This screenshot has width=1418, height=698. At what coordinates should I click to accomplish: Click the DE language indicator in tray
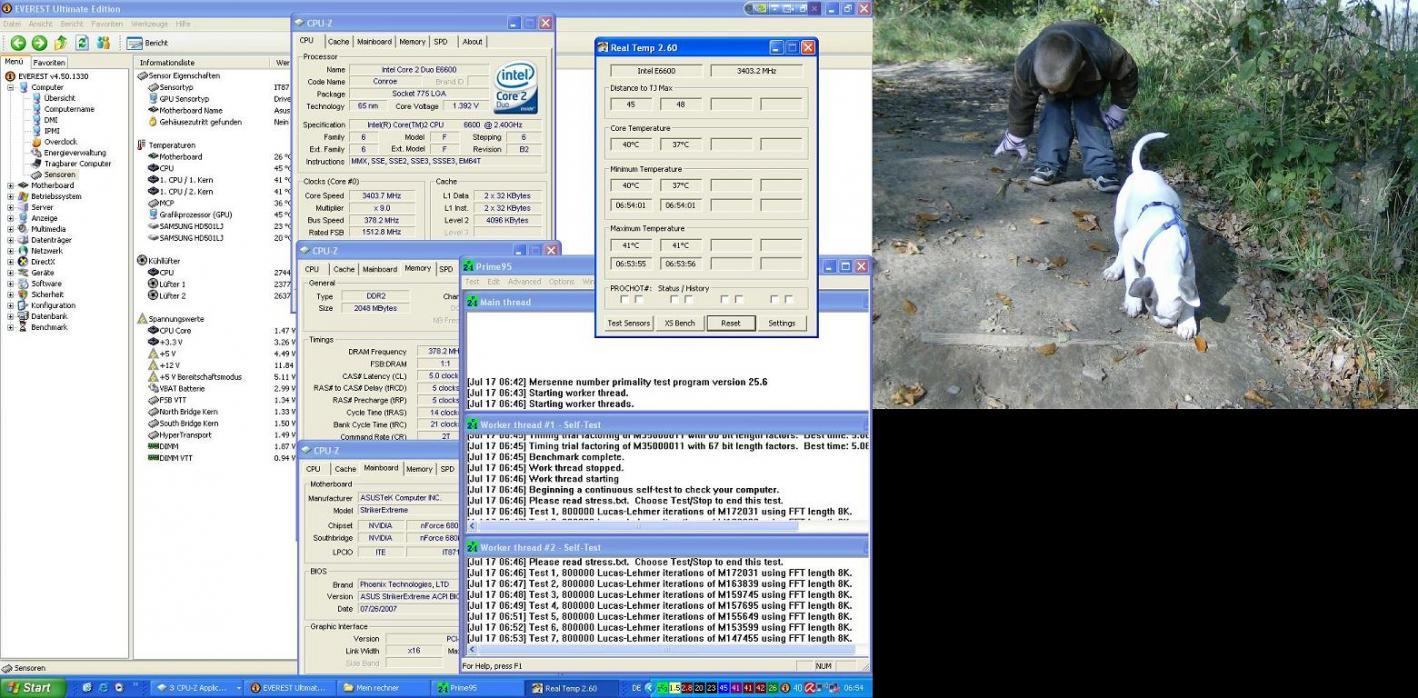pos(636,688)
